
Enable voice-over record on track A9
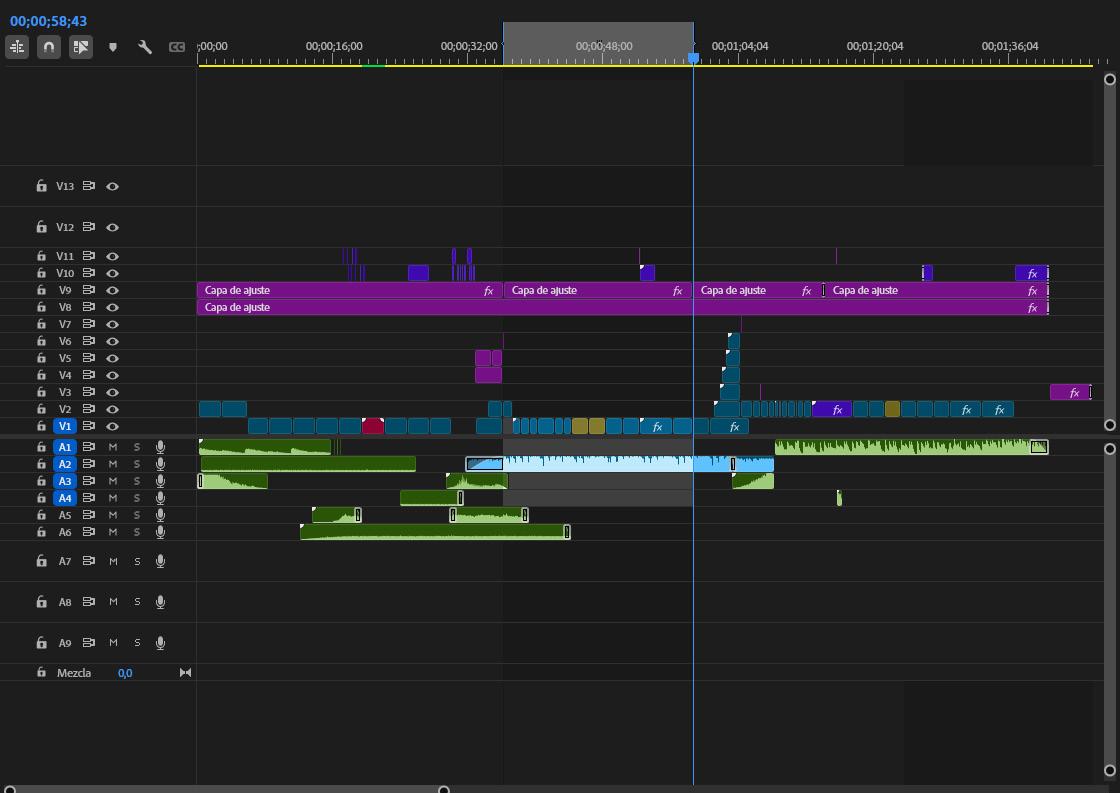point(161,643)
